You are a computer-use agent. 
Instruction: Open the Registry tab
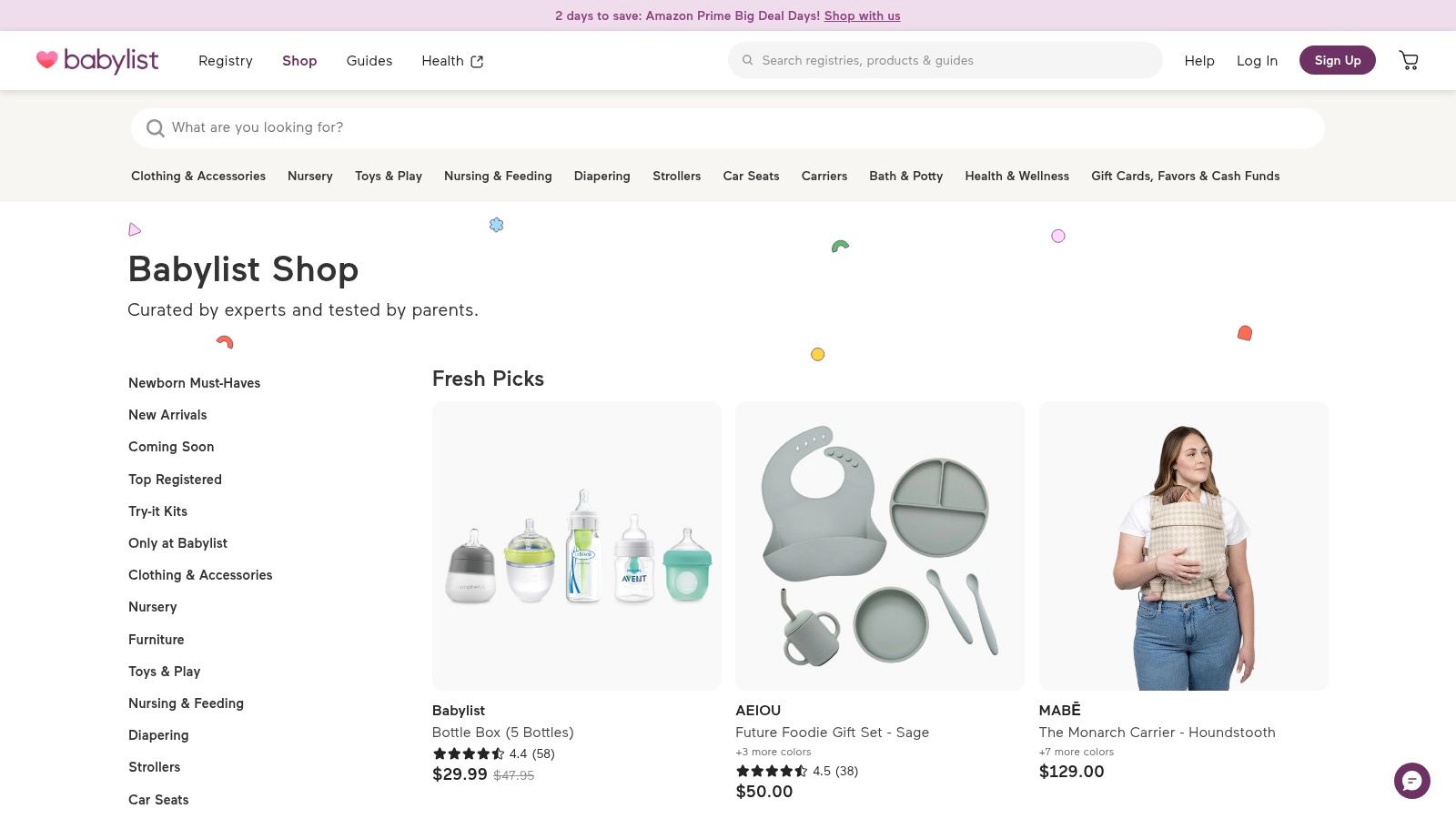click(225, 60)
